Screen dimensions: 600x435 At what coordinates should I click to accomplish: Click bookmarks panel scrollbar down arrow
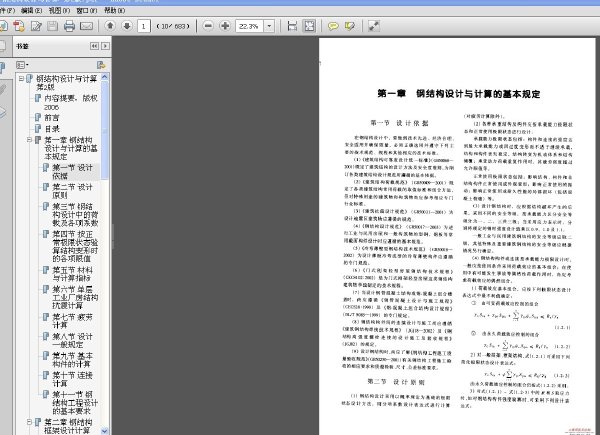[x=104, y=431]
